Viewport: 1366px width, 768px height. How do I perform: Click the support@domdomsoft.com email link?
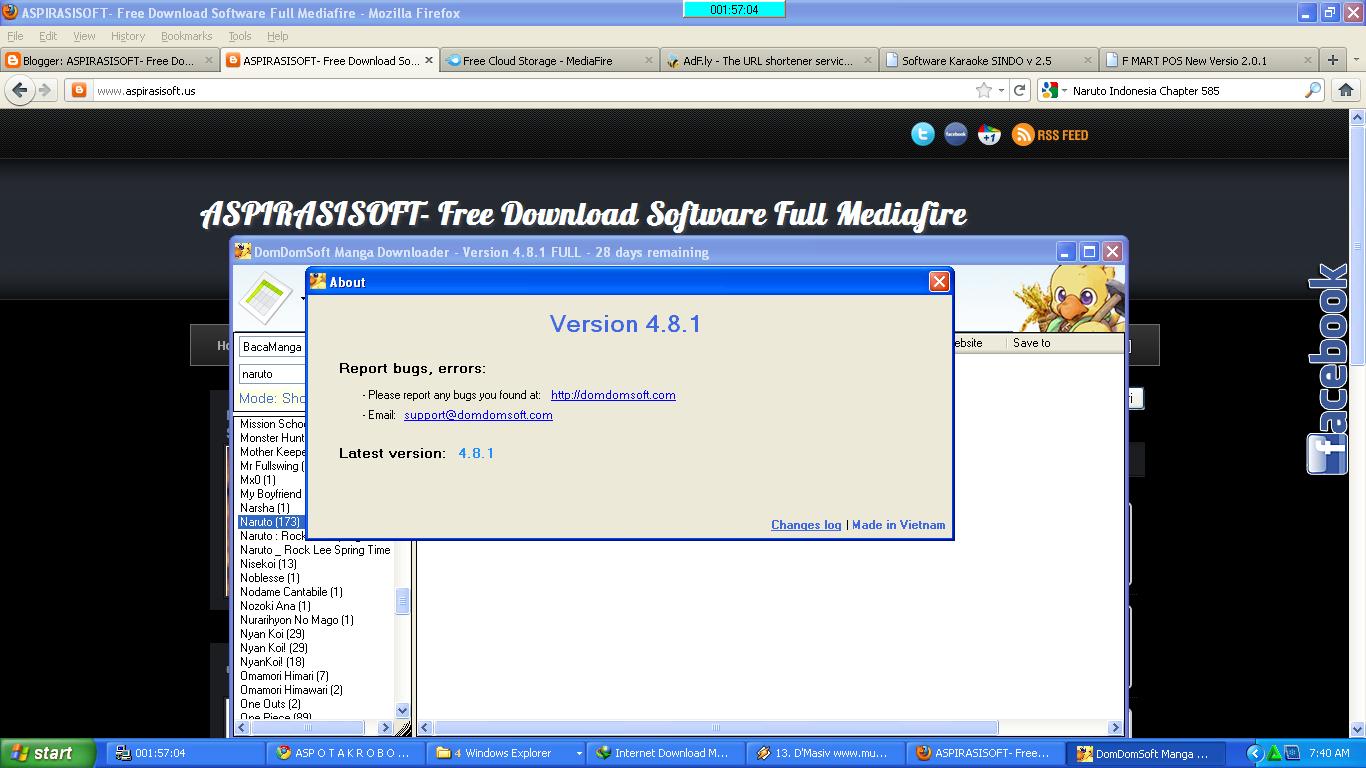point(478,415)
